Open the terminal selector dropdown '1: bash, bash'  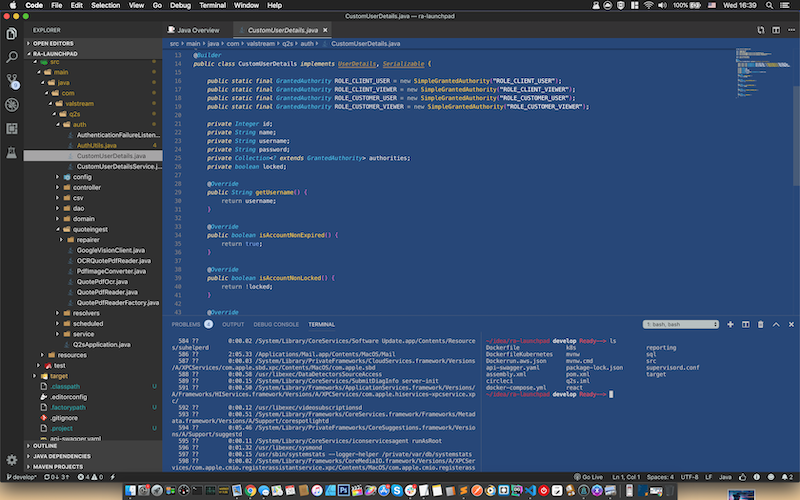pos(681,324)
